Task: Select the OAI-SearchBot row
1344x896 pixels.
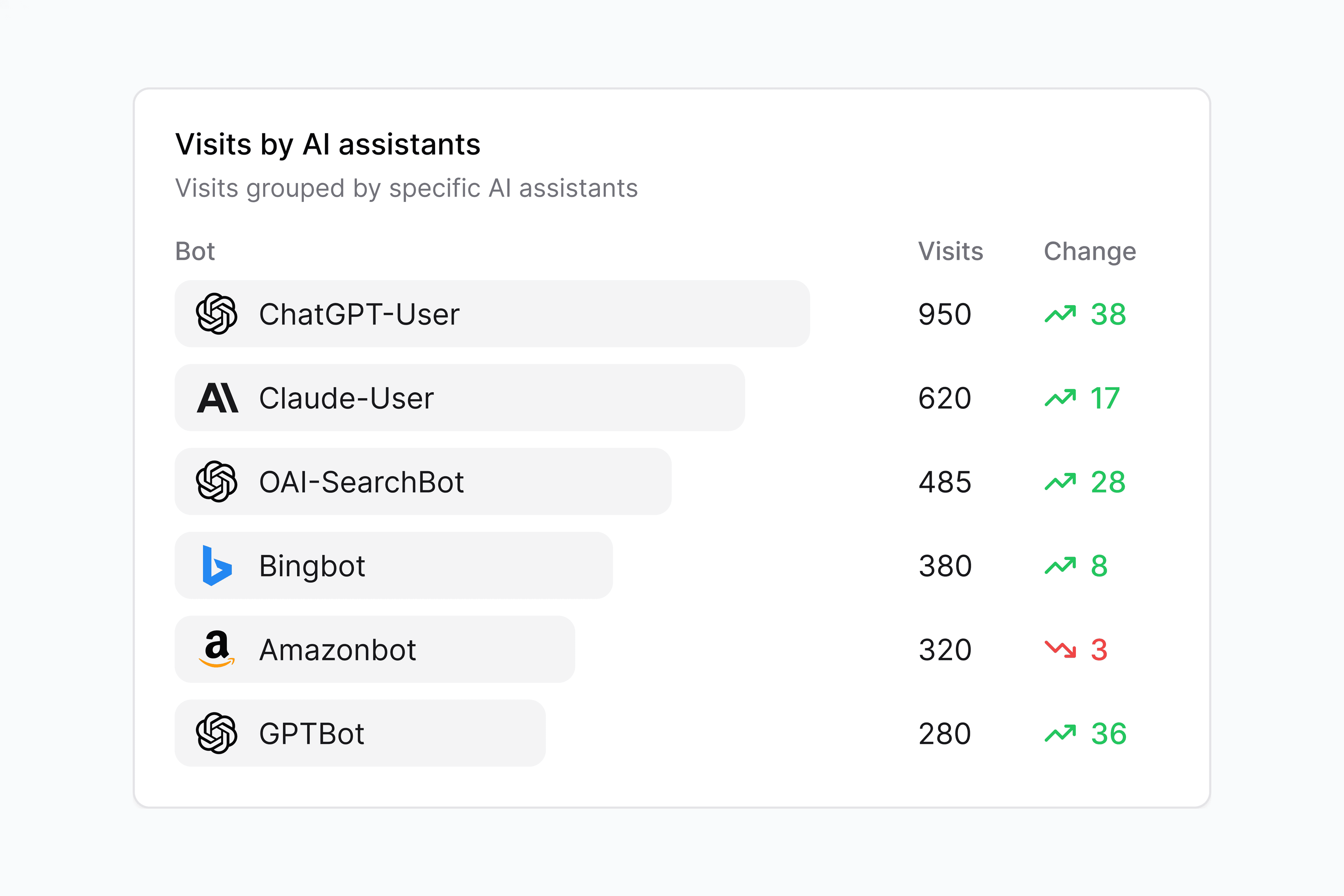Action: (x=423, y=482)
